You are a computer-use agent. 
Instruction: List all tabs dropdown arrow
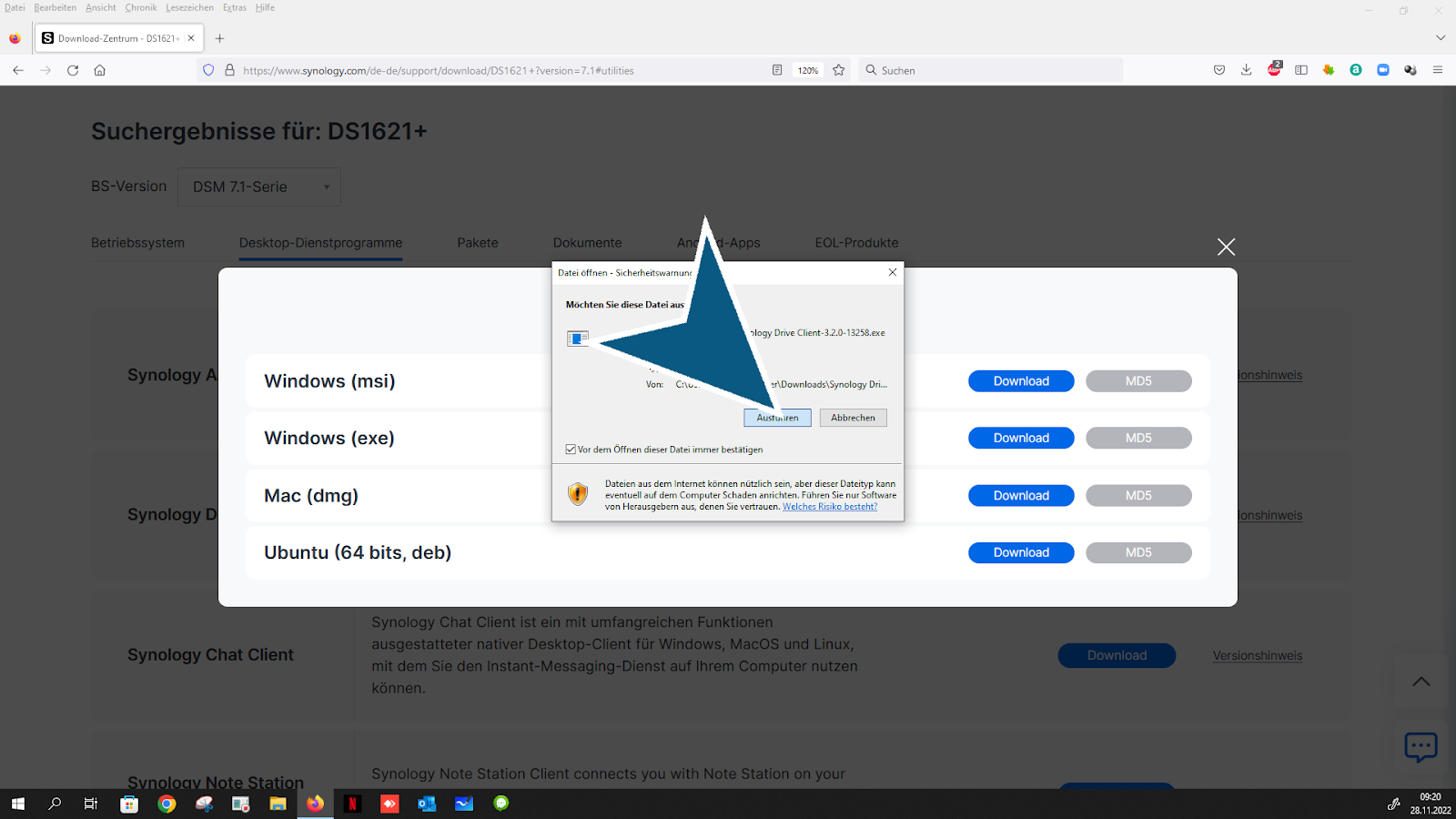(x=1441, y=38)
